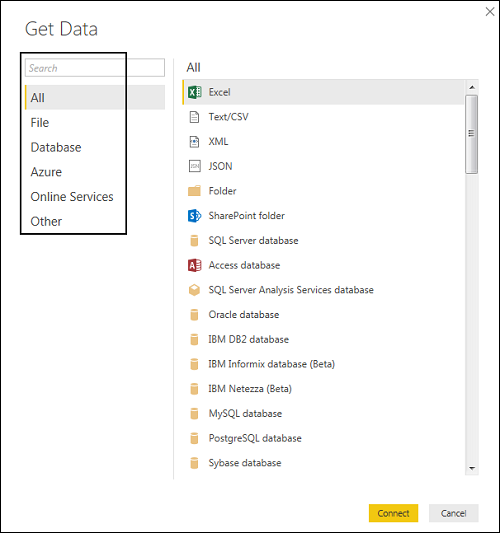Close the Get Data dialog
Viewport: 500px width, 533px height.
click(x=490, y=12)
